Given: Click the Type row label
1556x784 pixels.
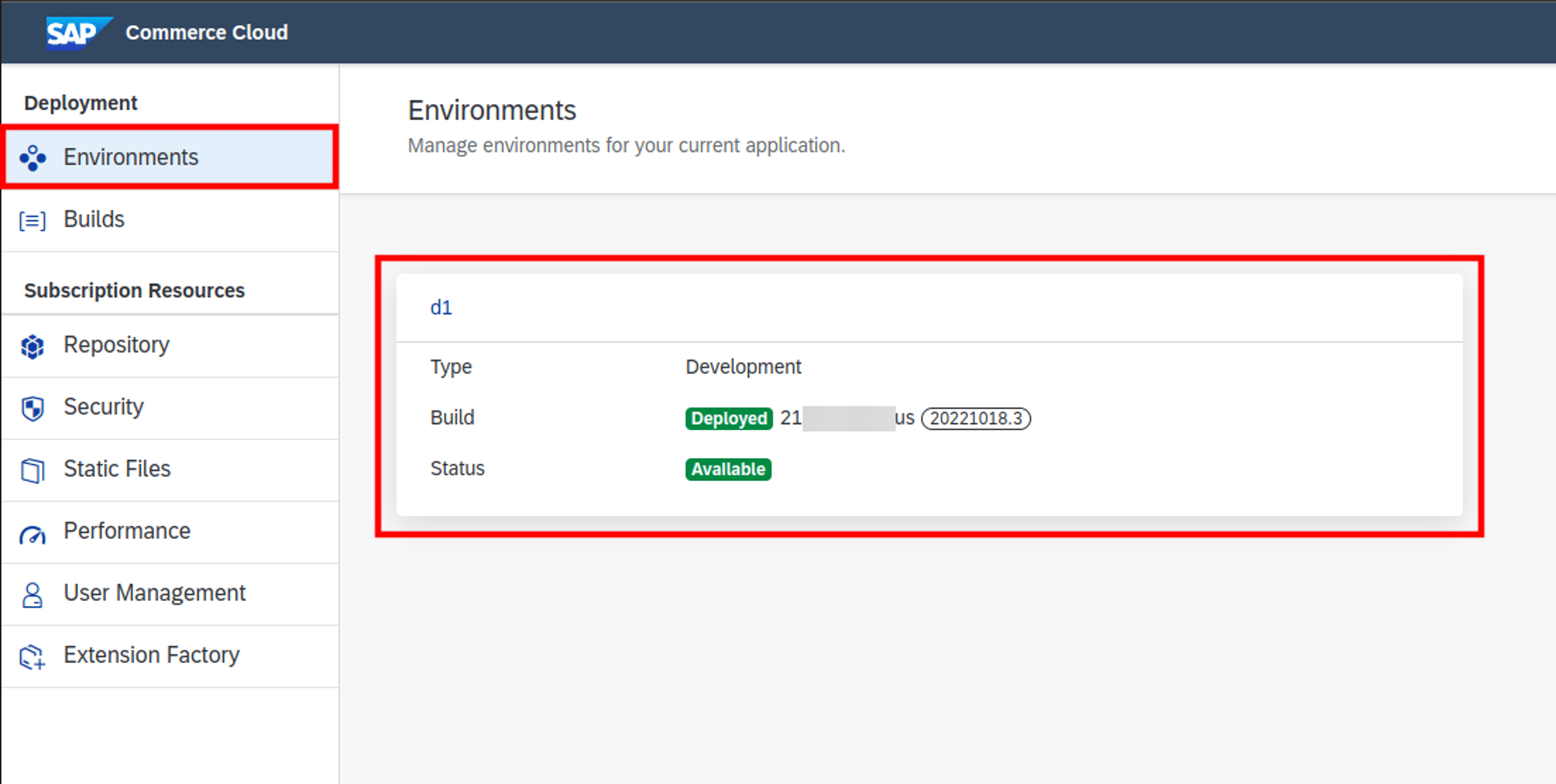Looking at the screenshot, I should (x=451, y=367).
